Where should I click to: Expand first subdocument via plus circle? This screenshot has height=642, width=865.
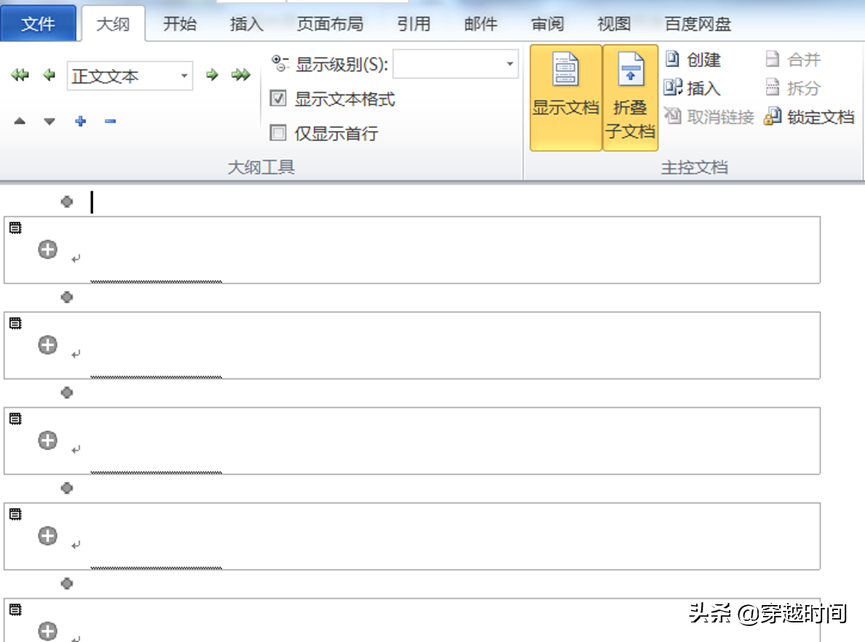click(47, 249)
